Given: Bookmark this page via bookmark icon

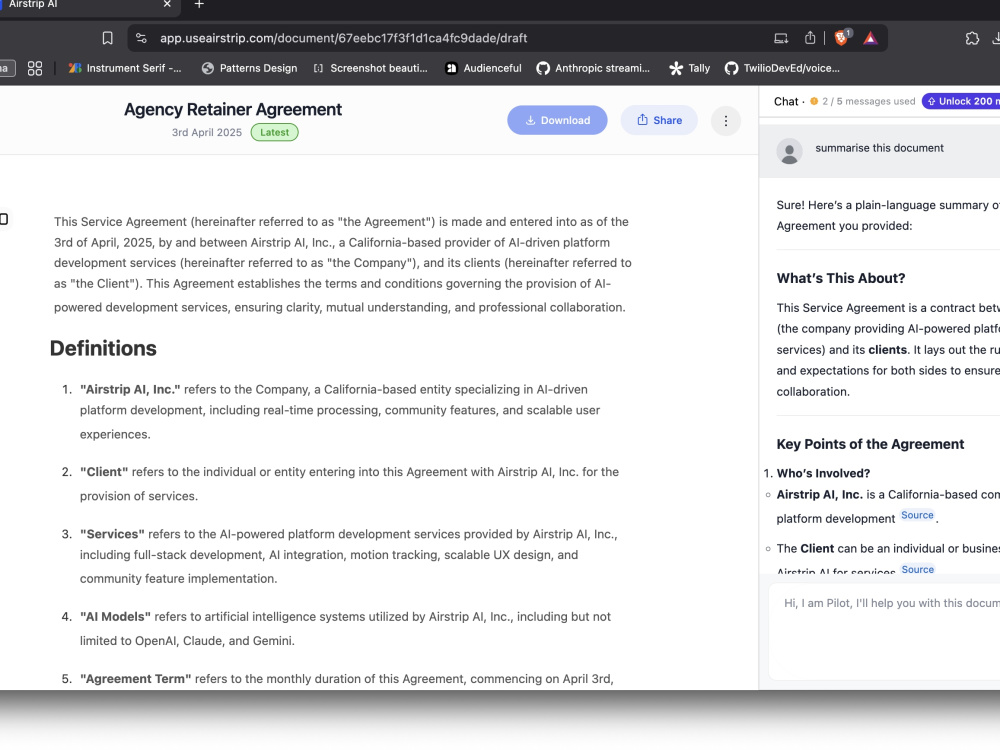Looking at the screenshot, I should coord(108,38).
